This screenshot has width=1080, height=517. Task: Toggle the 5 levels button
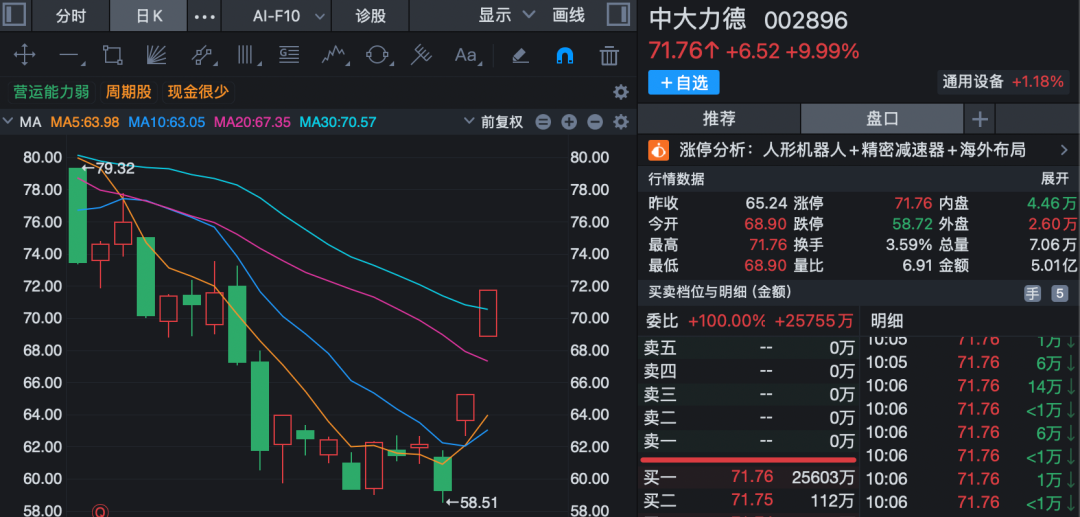pyautogui.click(x=1059, y=294)
